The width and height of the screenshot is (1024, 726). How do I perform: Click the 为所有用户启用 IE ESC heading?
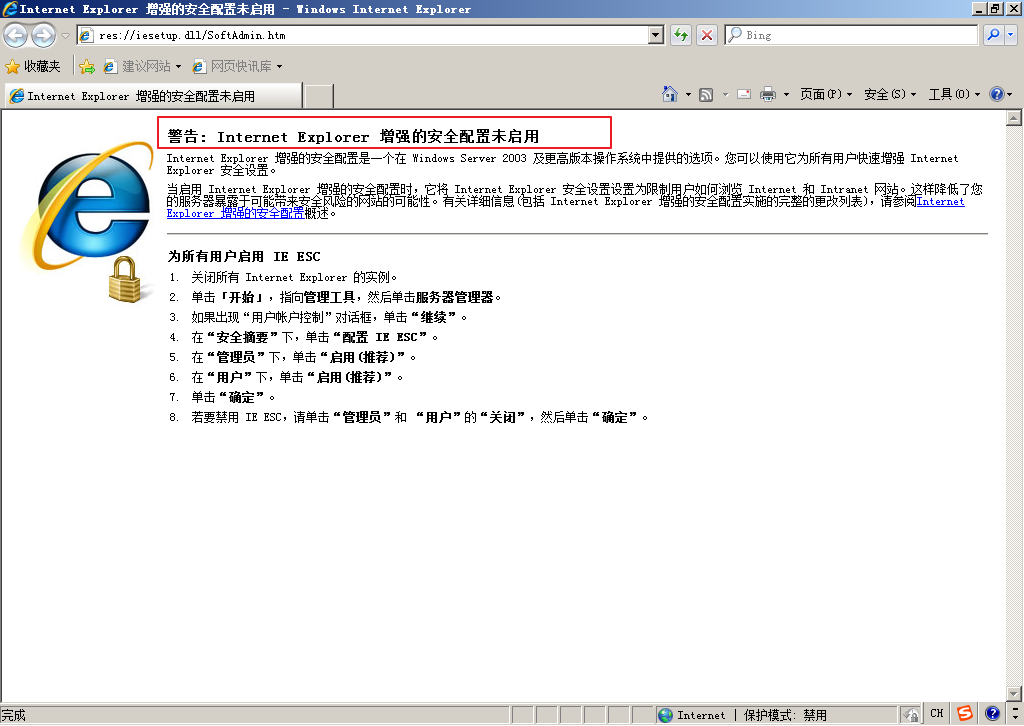coord(244,257)
